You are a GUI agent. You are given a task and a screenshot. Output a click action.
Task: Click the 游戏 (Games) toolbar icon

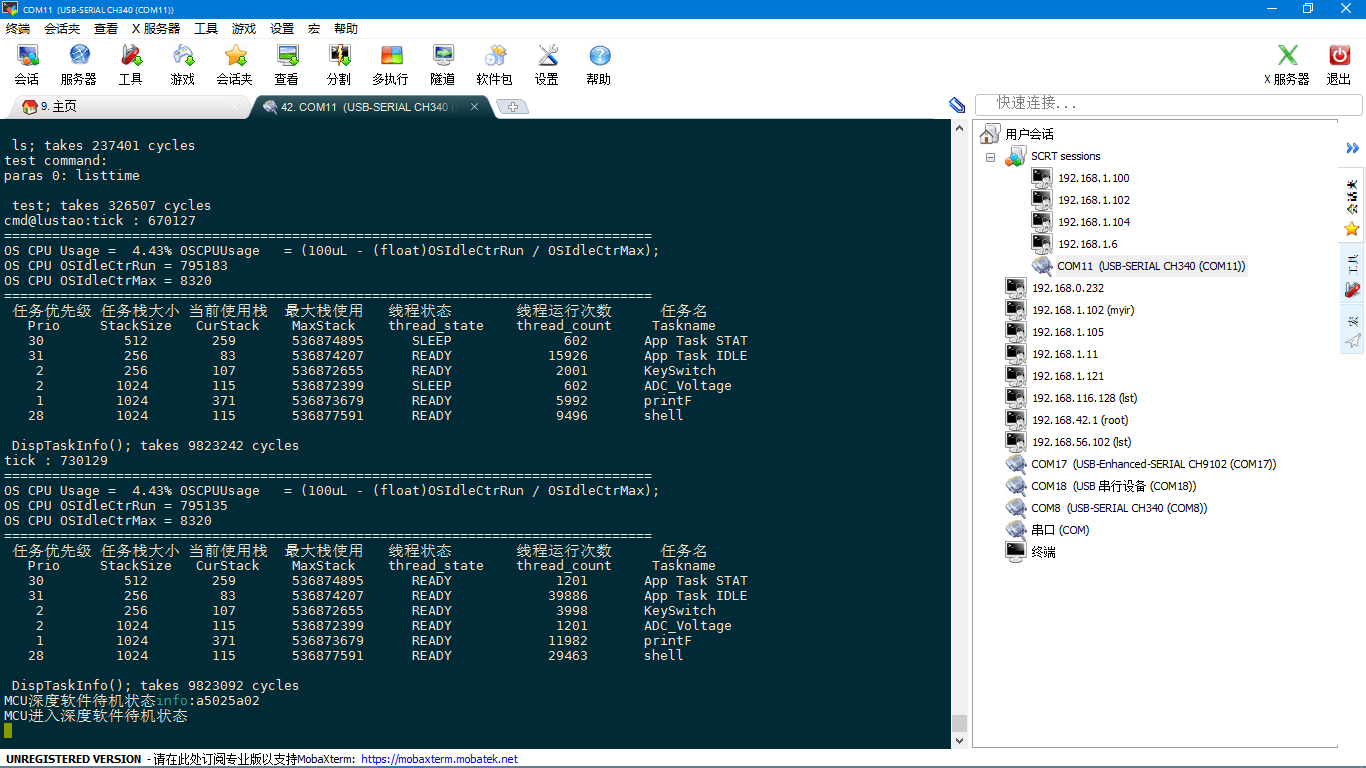183,64
